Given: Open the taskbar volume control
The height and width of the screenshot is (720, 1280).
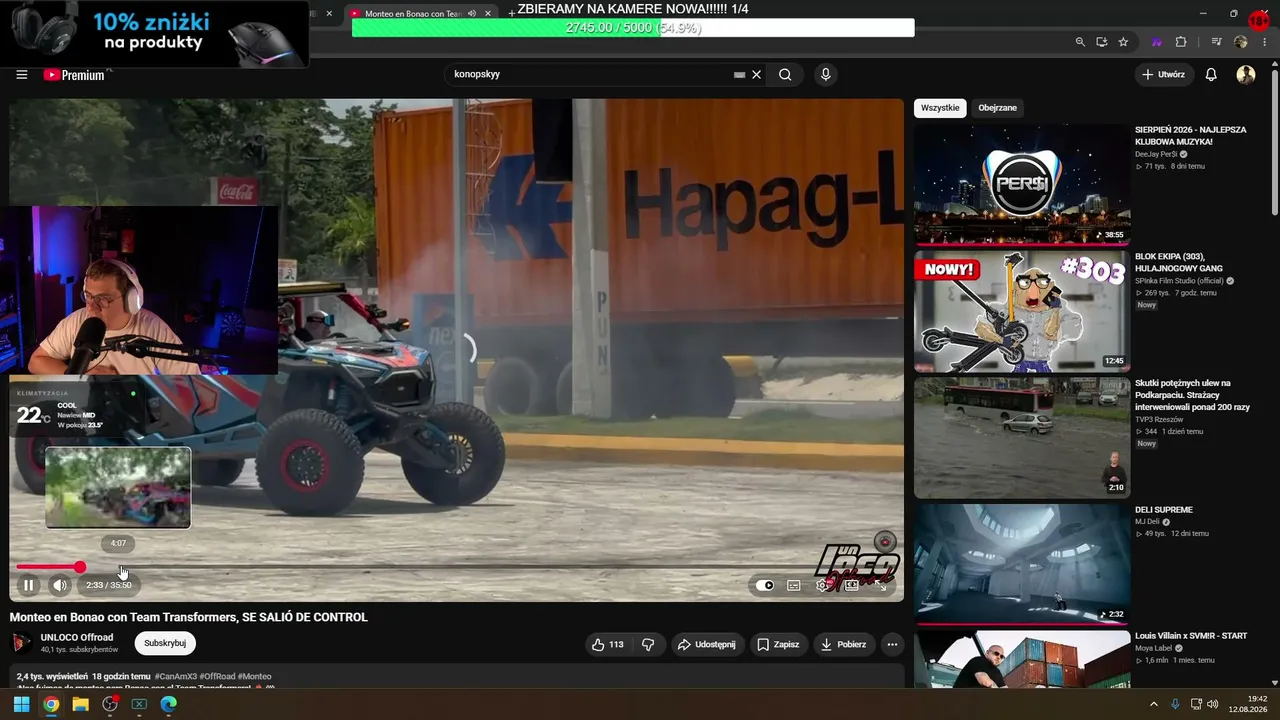Looking at the screenshot, I should 1213,704.
